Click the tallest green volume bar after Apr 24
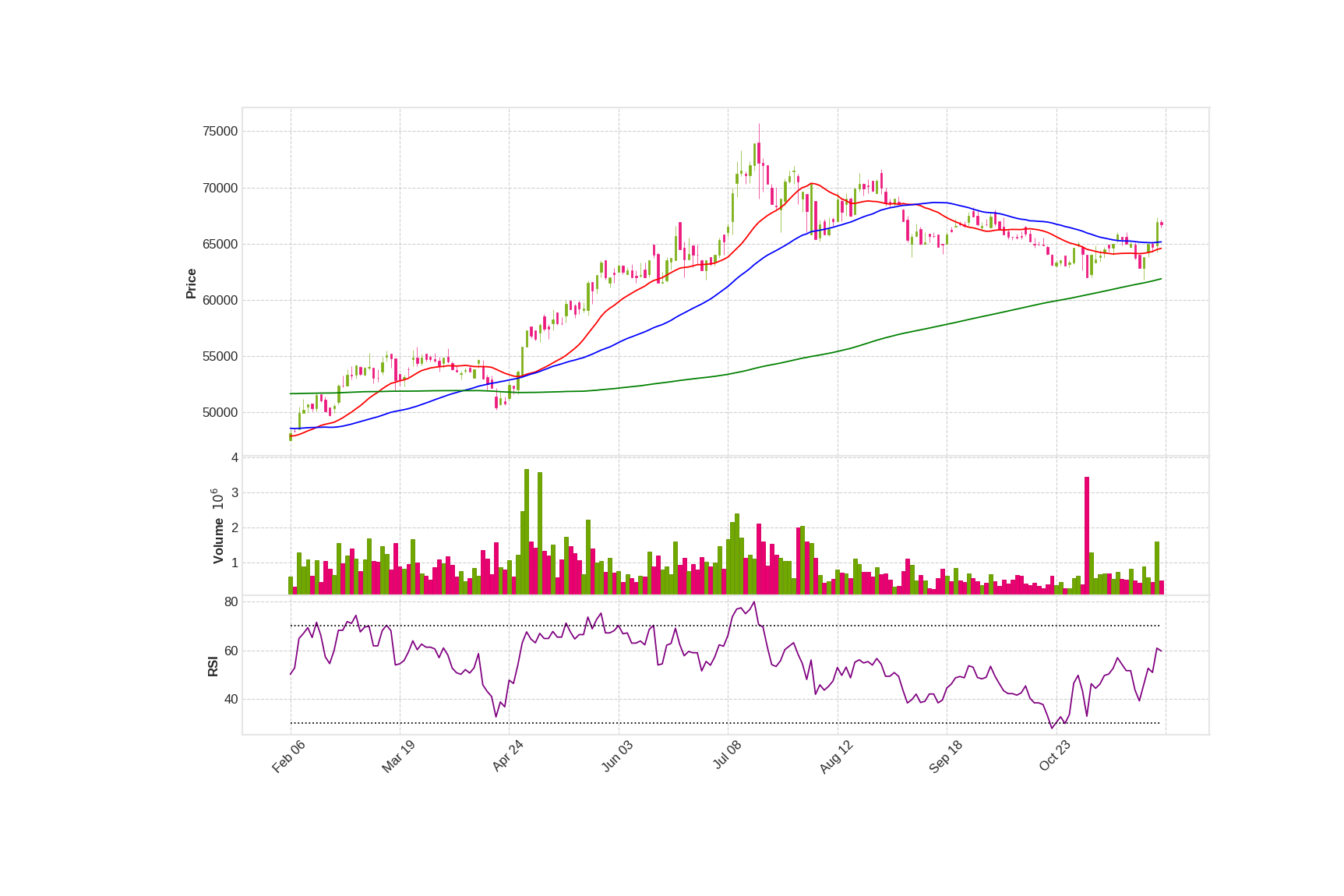The height and width of the screenshot is (896, 1344). (x=527, y=532)
